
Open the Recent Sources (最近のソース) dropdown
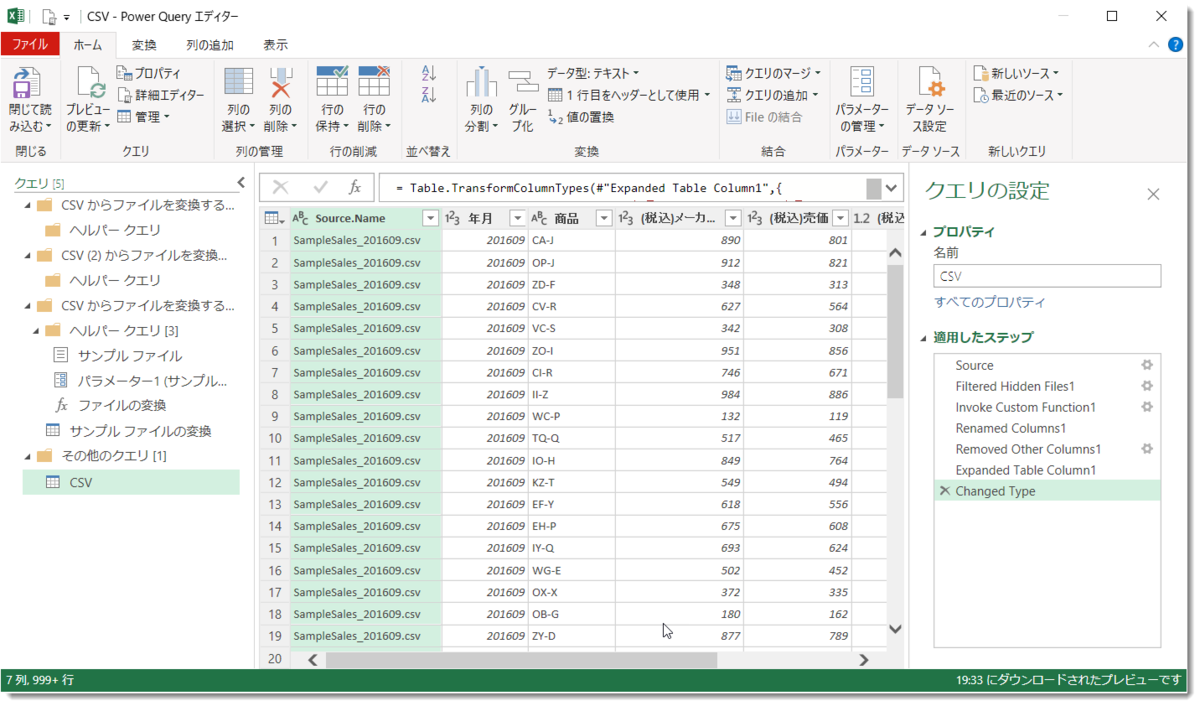pos(1018,95)
